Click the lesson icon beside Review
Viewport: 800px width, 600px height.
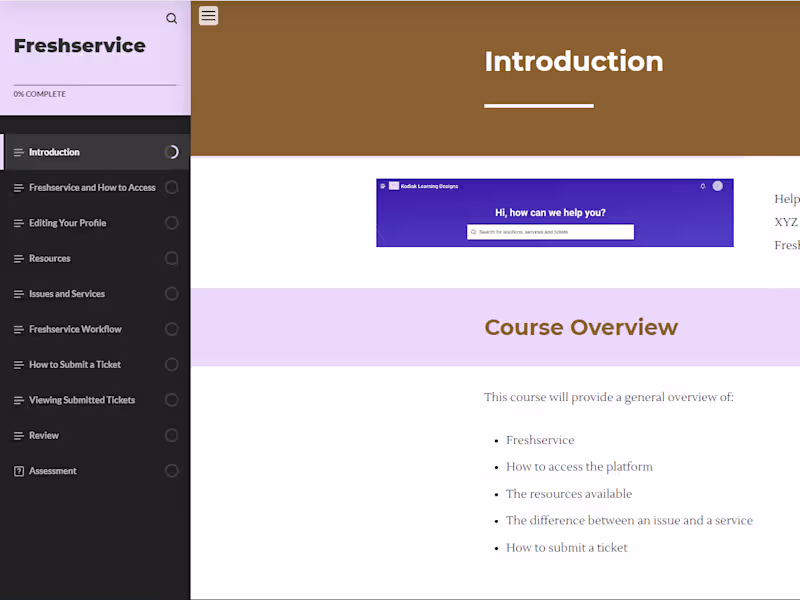click(19, 436)
